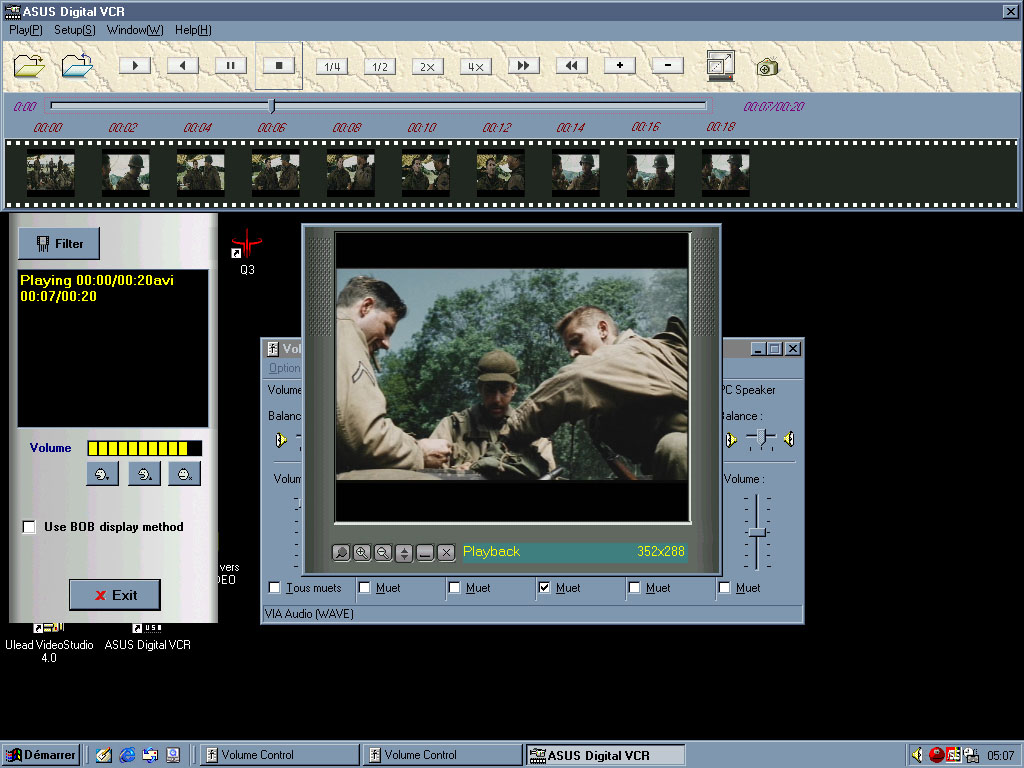Play the video in reverse

pos(183,65)
